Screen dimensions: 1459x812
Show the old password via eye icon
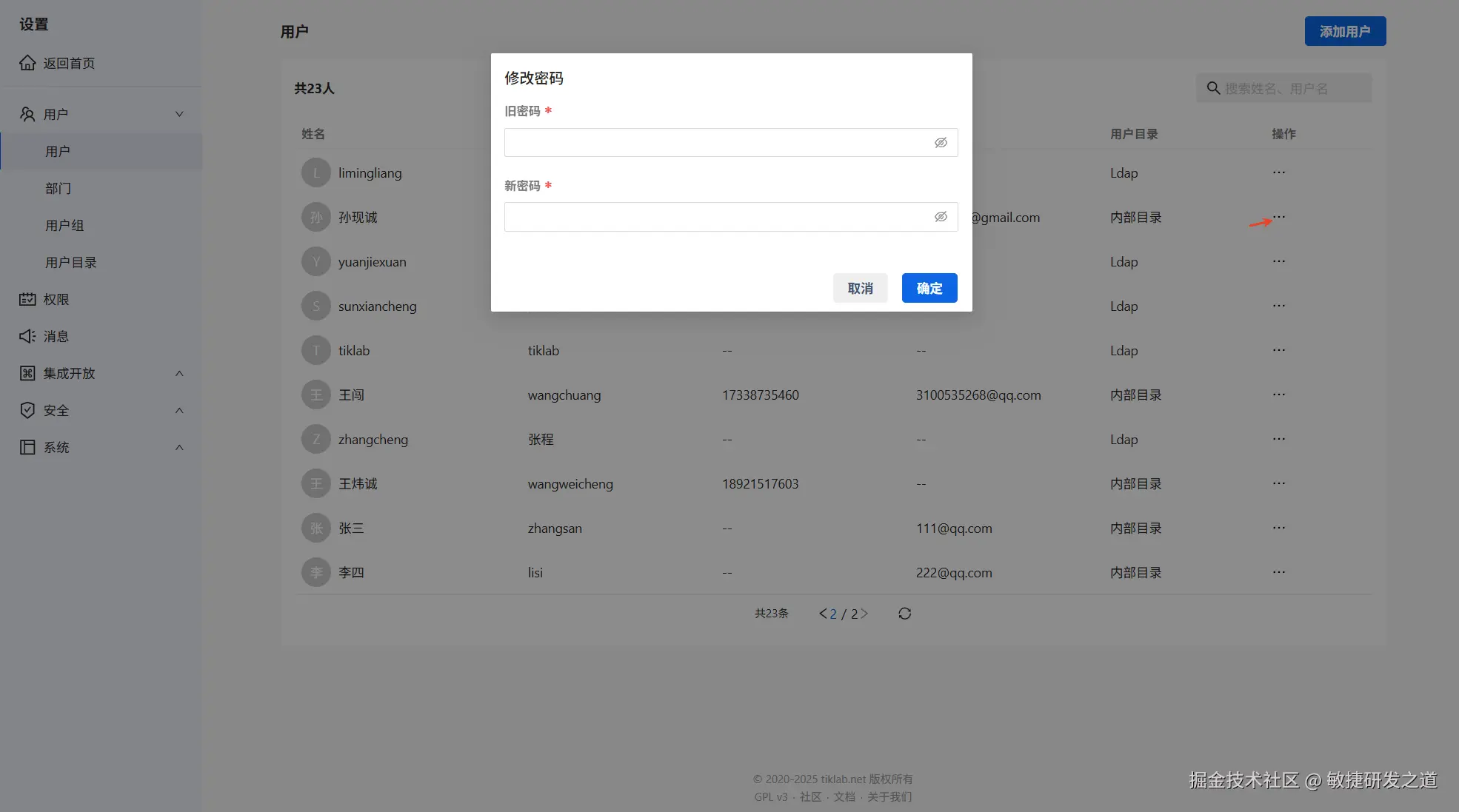click(941, 143)
